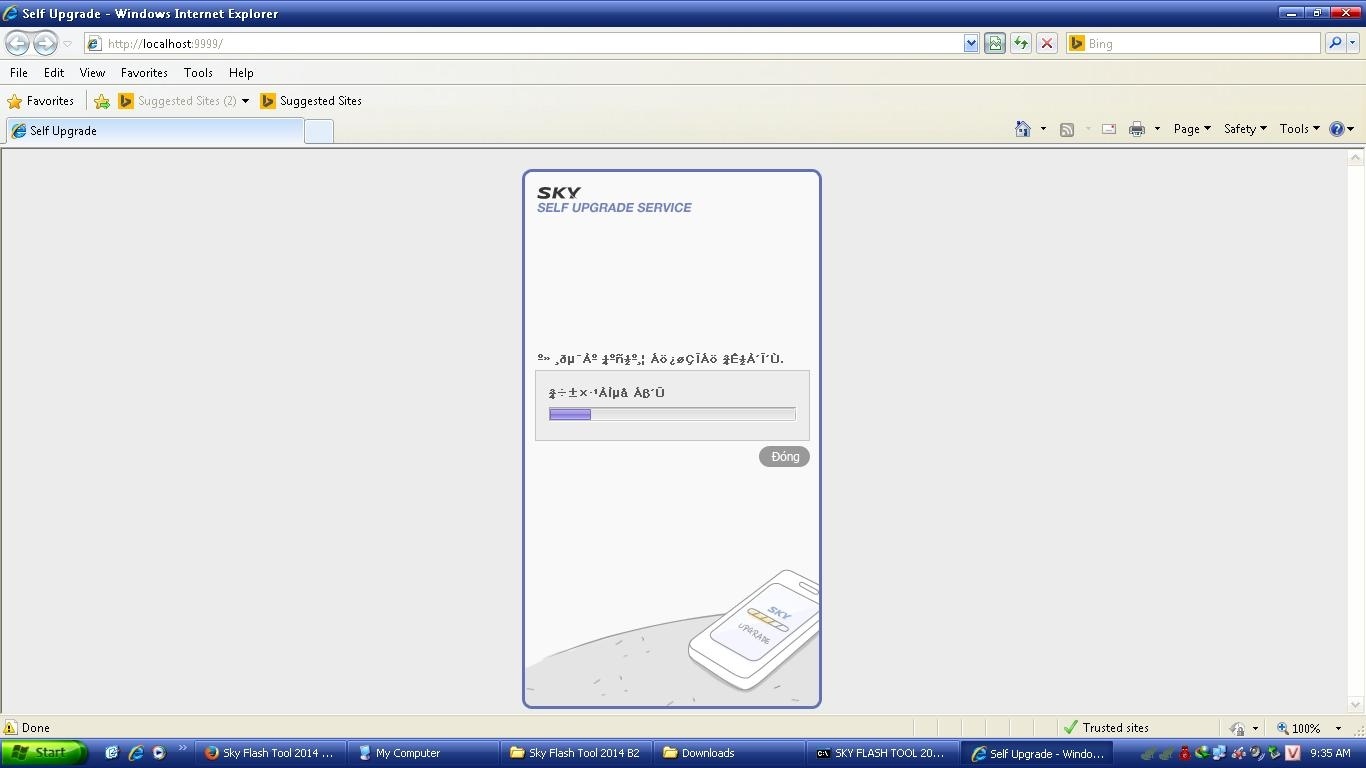Show the desktop from Quick Launch
Screen dimensions: 1366x768
[x=112, y=753]
